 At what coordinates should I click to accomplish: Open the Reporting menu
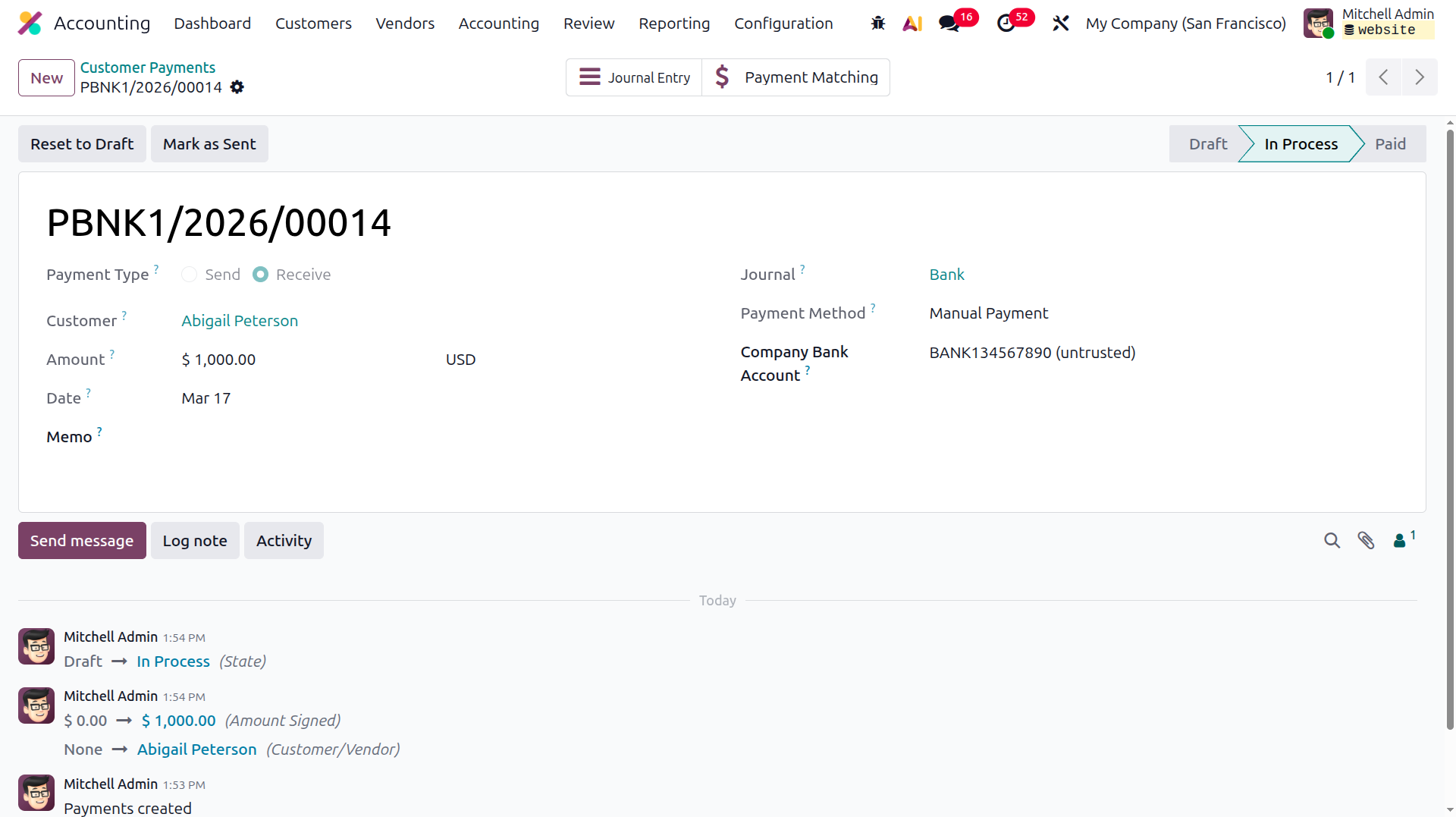(674, 24)
